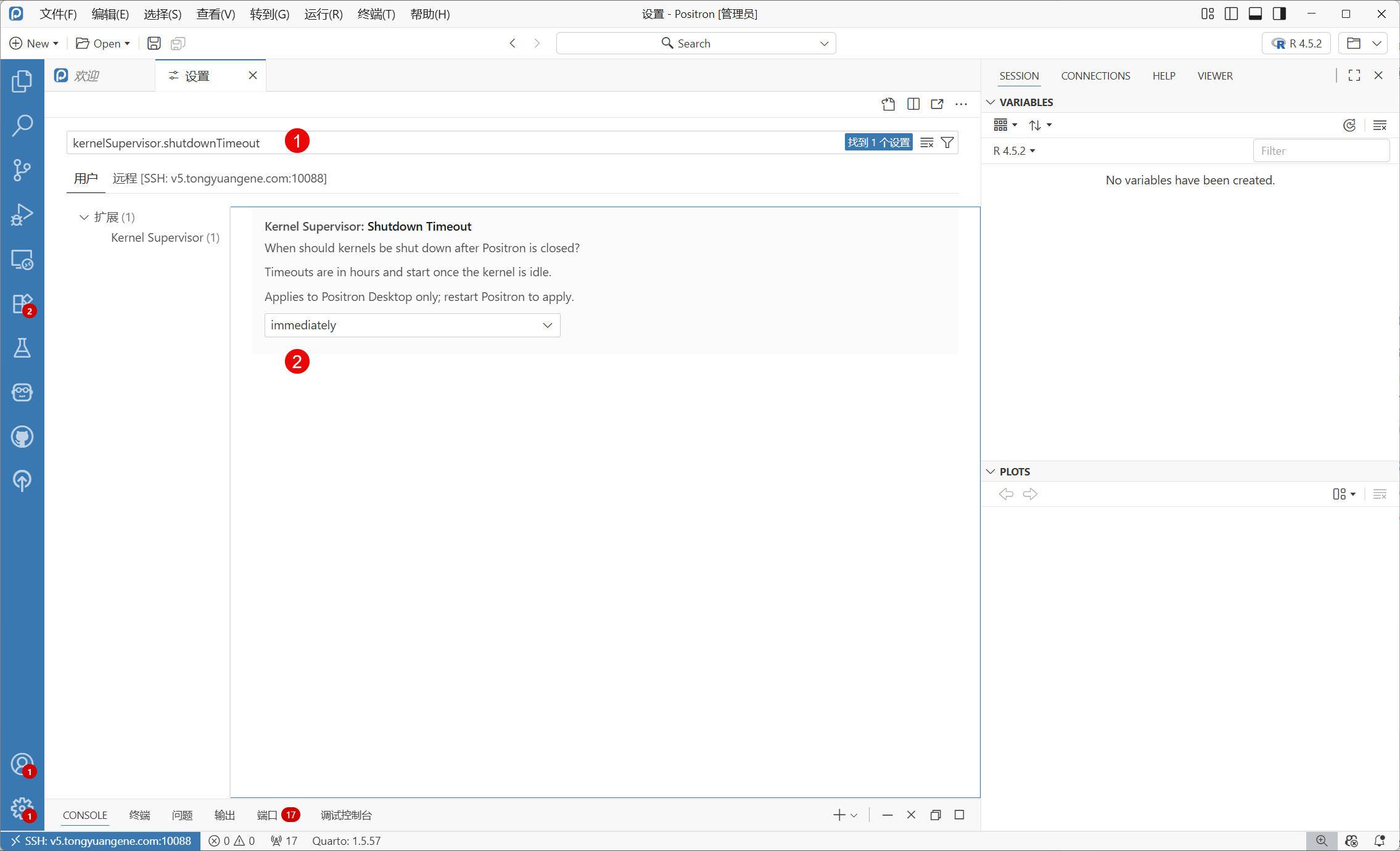Open the 文件(F) menu
Image resolution: width=1400 pixels, height=851 pixels.
point(59,14)
